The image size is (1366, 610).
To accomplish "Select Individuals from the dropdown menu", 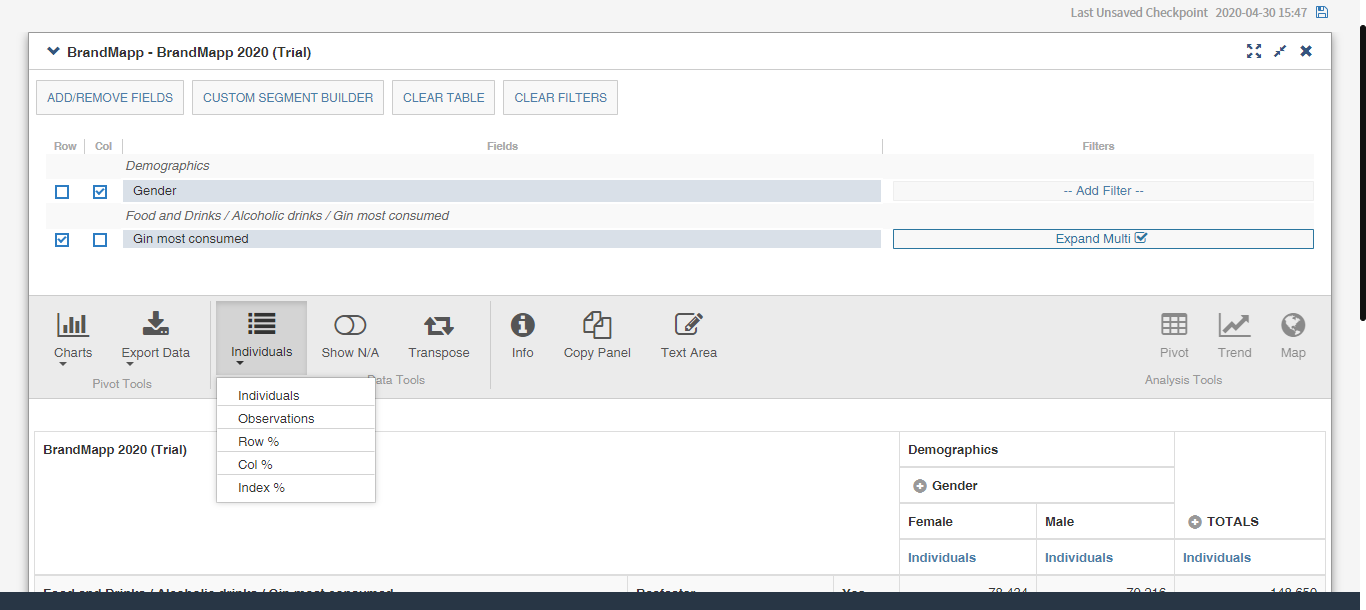I will tap(296, 395).
